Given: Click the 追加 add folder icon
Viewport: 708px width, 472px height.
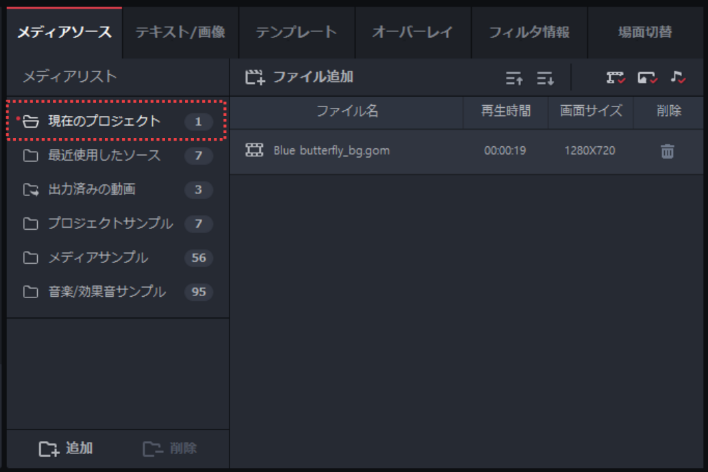Looking at the screenshot, I should coord(48,448).
